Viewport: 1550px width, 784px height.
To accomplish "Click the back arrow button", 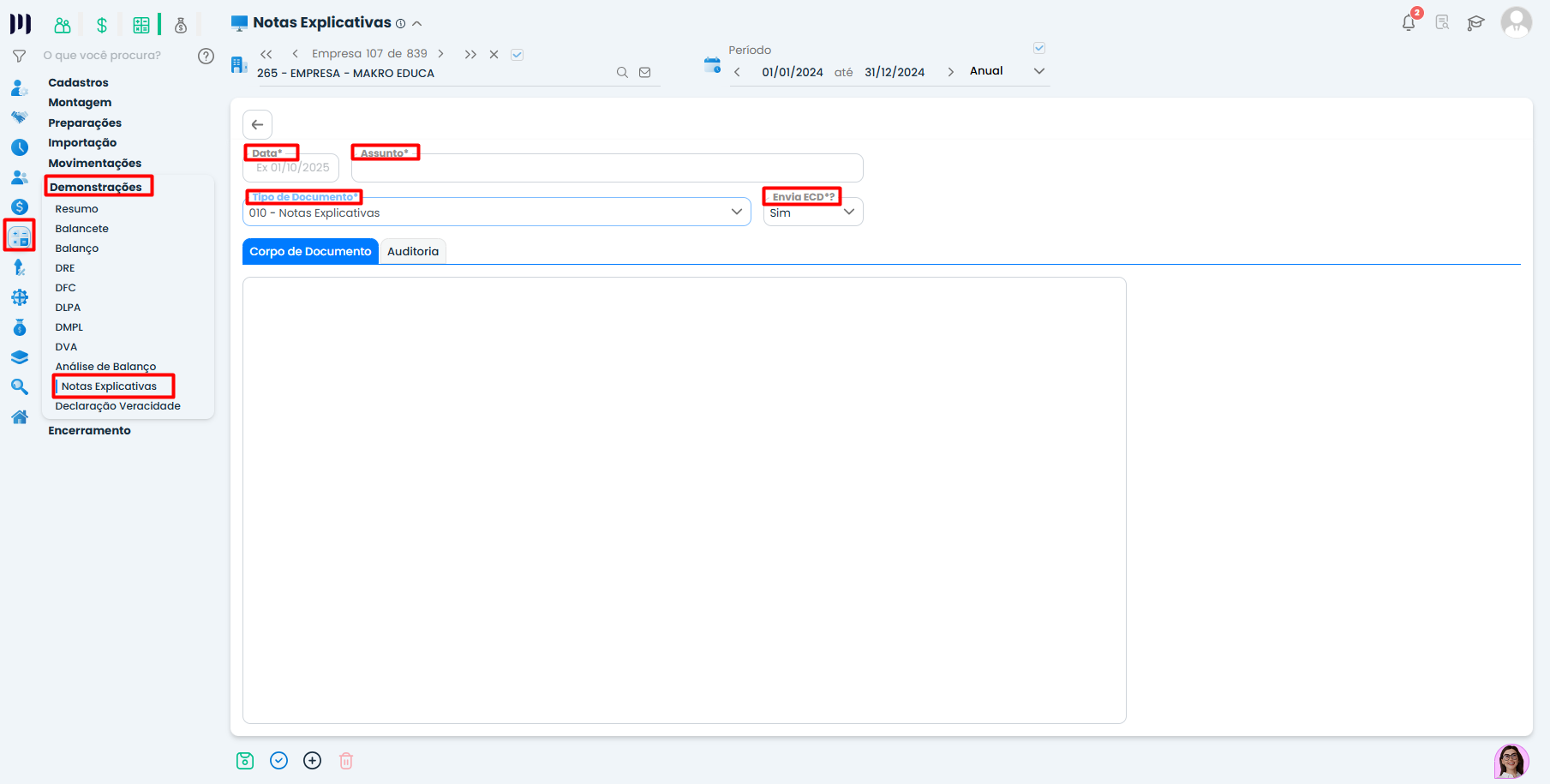I will (x=257, y=125).
